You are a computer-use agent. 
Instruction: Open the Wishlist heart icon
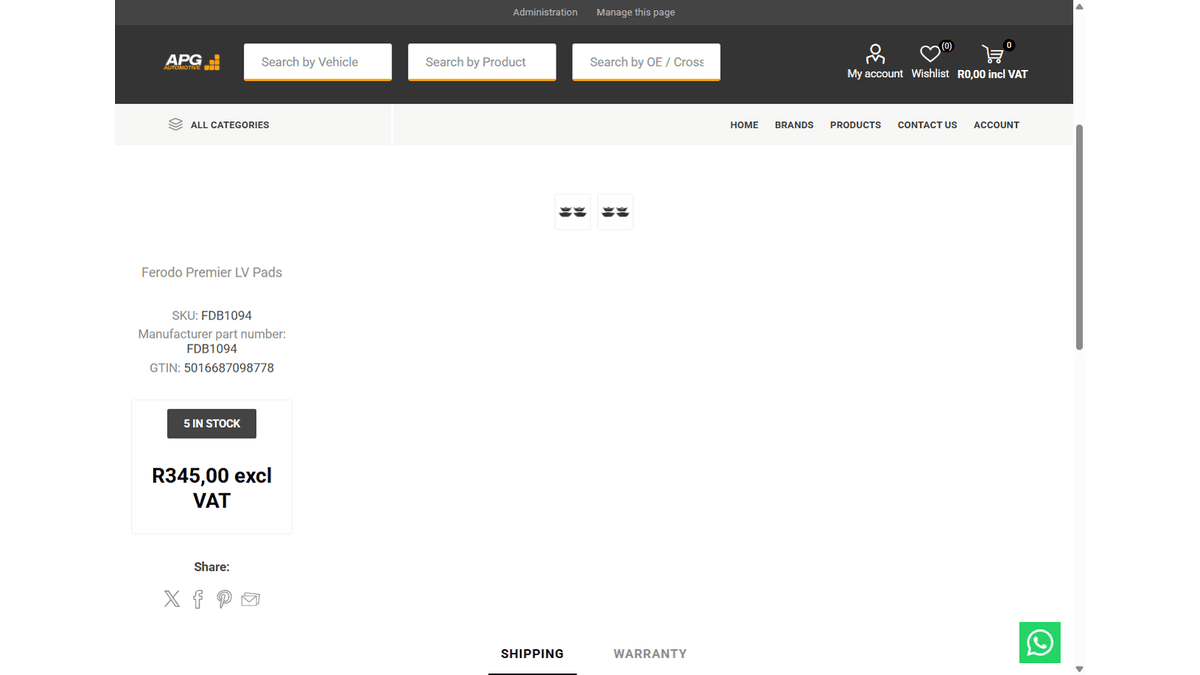930,54
